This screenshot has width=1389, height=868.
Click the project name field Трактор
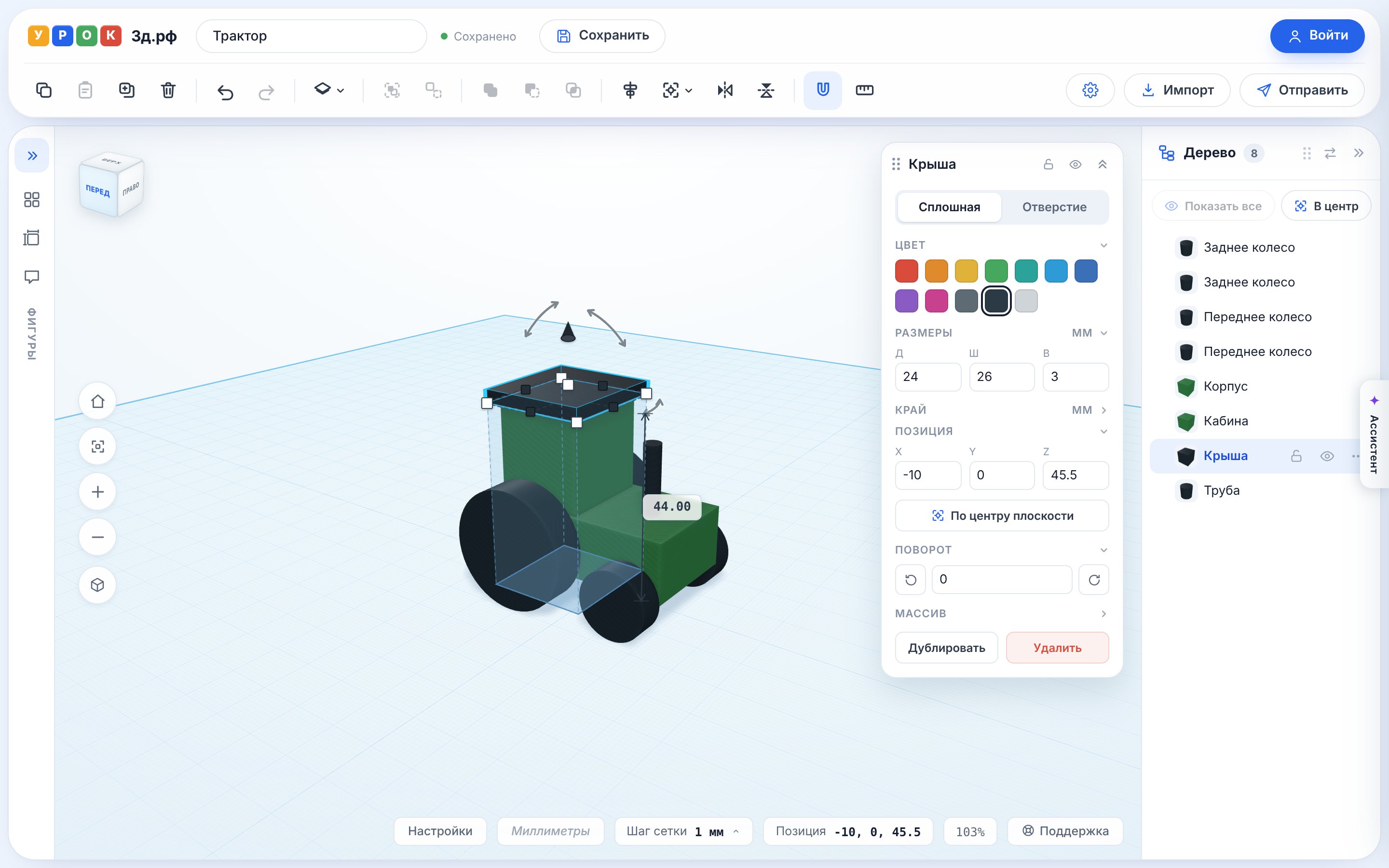(x=311, y=36)
